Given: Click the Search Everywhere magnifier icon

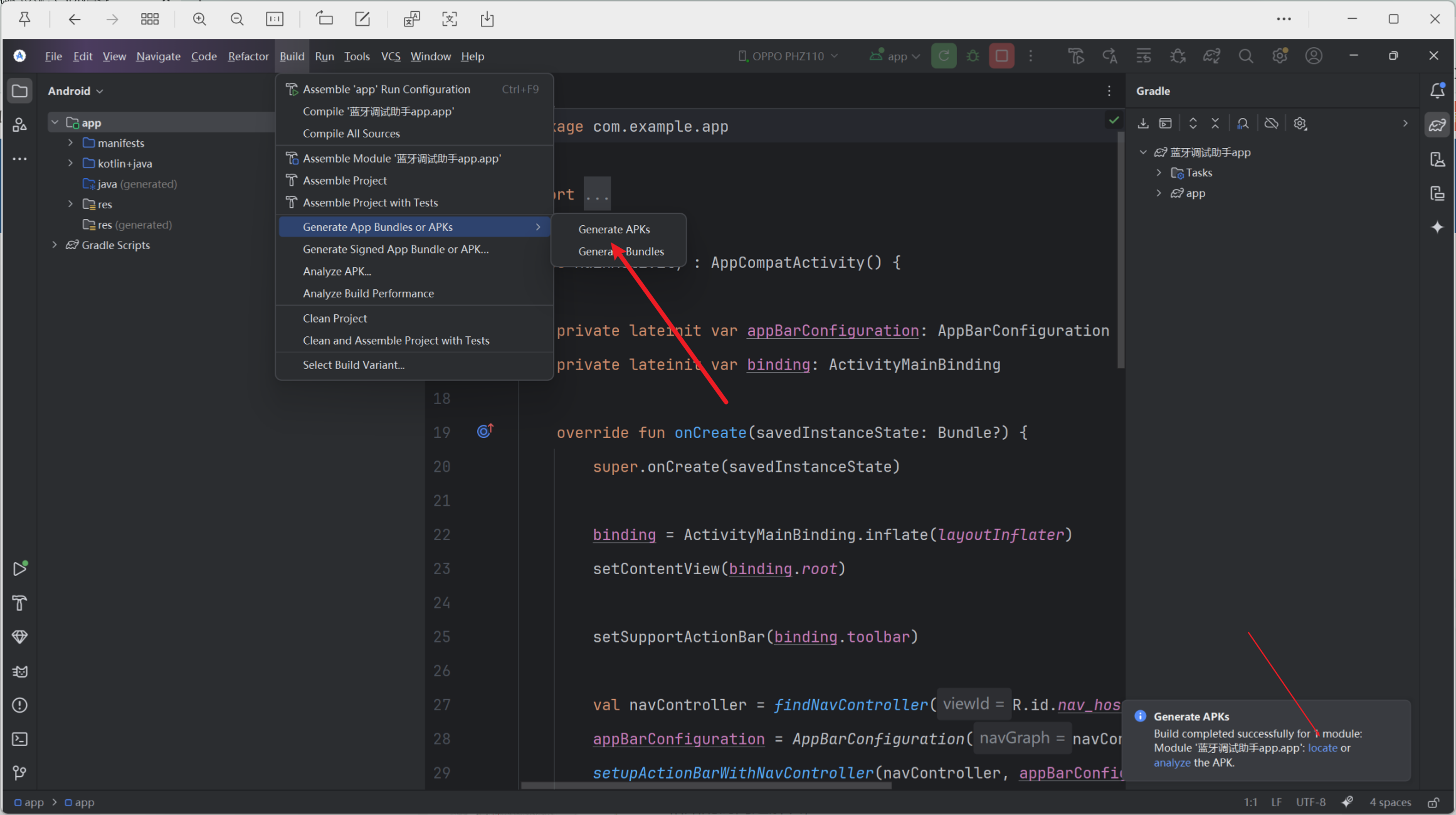Looking at the screenshot, I should (1245, 56).
